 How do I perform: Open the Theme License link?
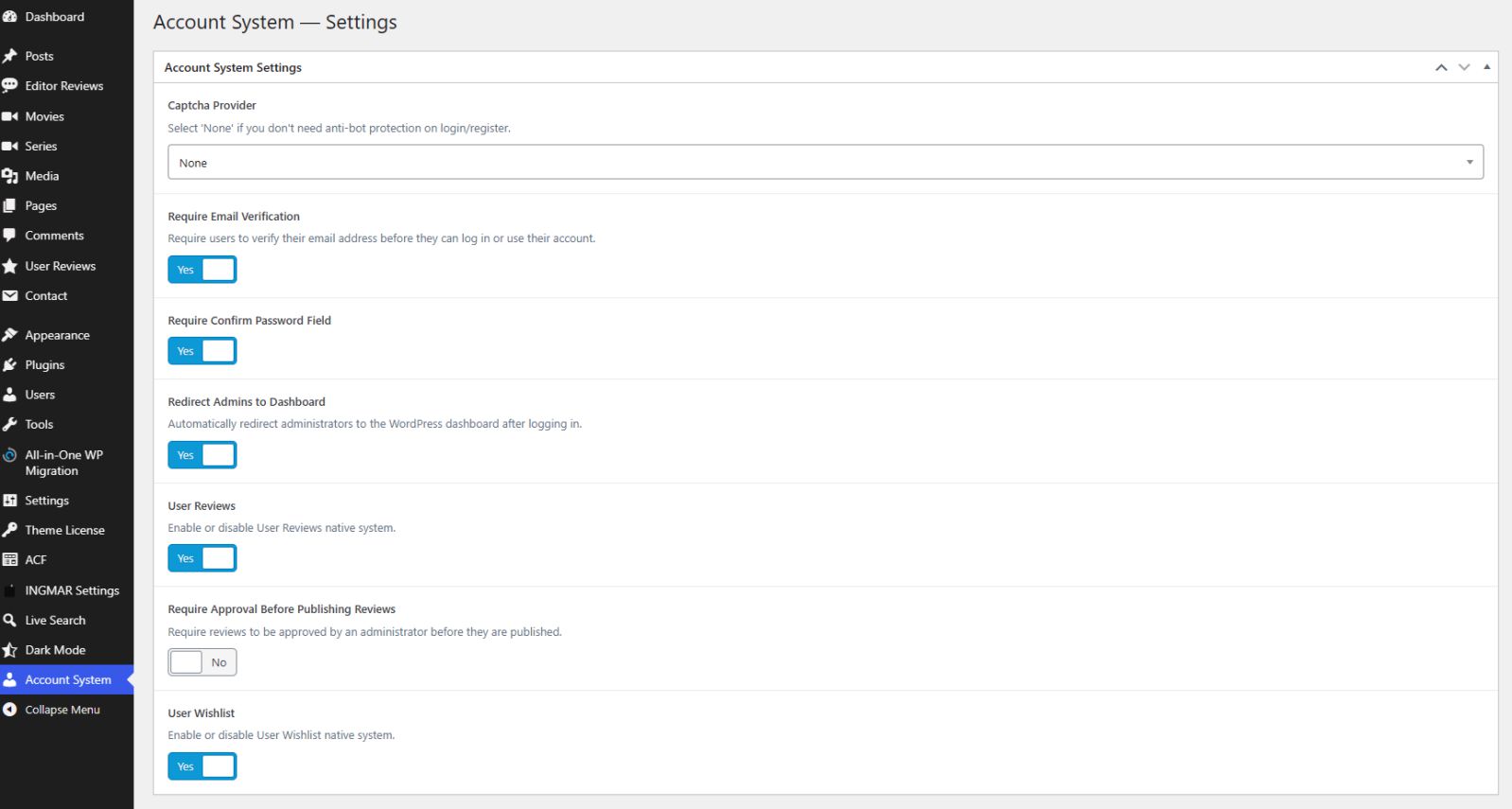coord(64,530)
